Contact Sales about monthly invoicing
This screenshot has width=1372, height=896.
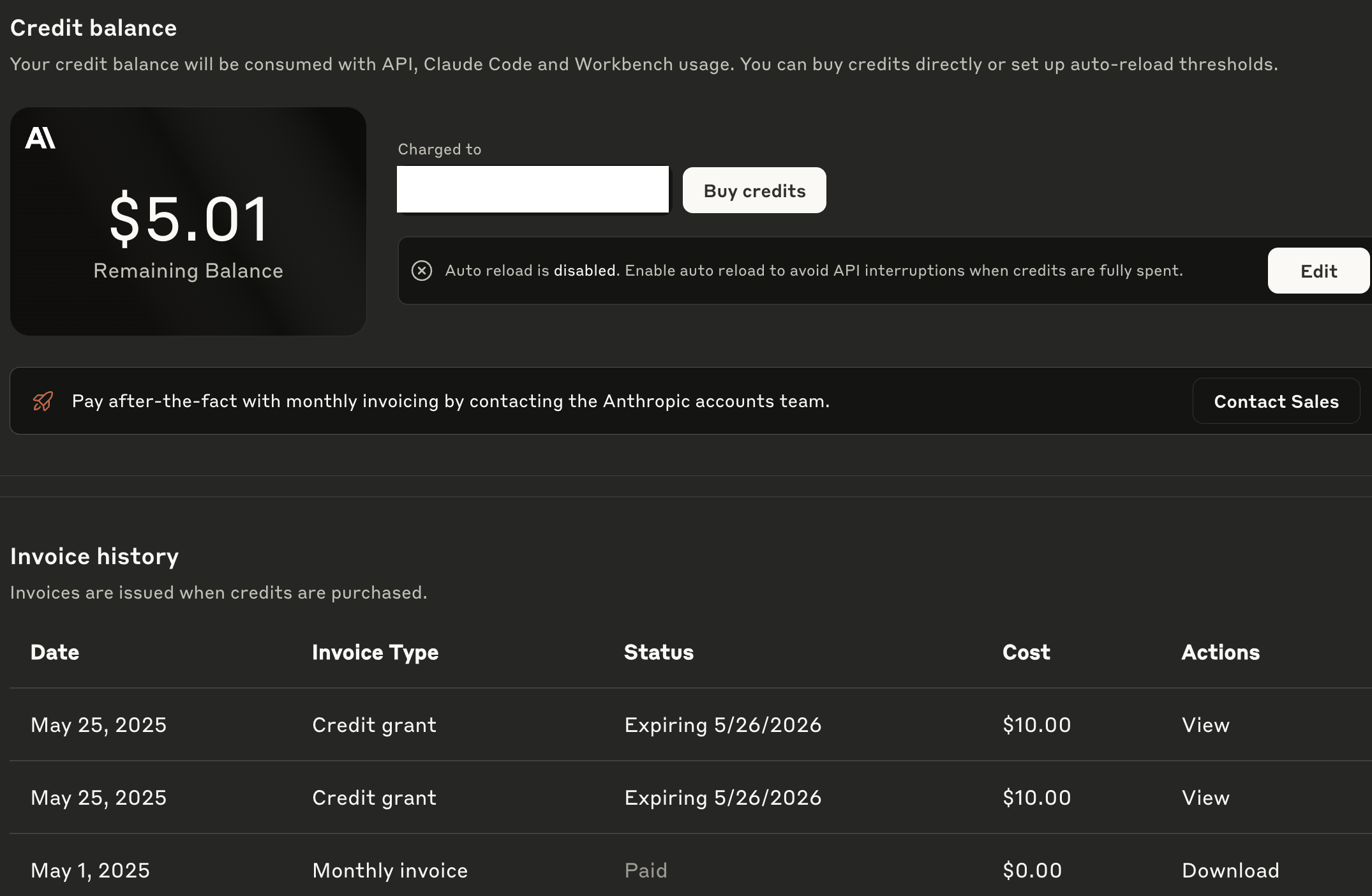1276,401
